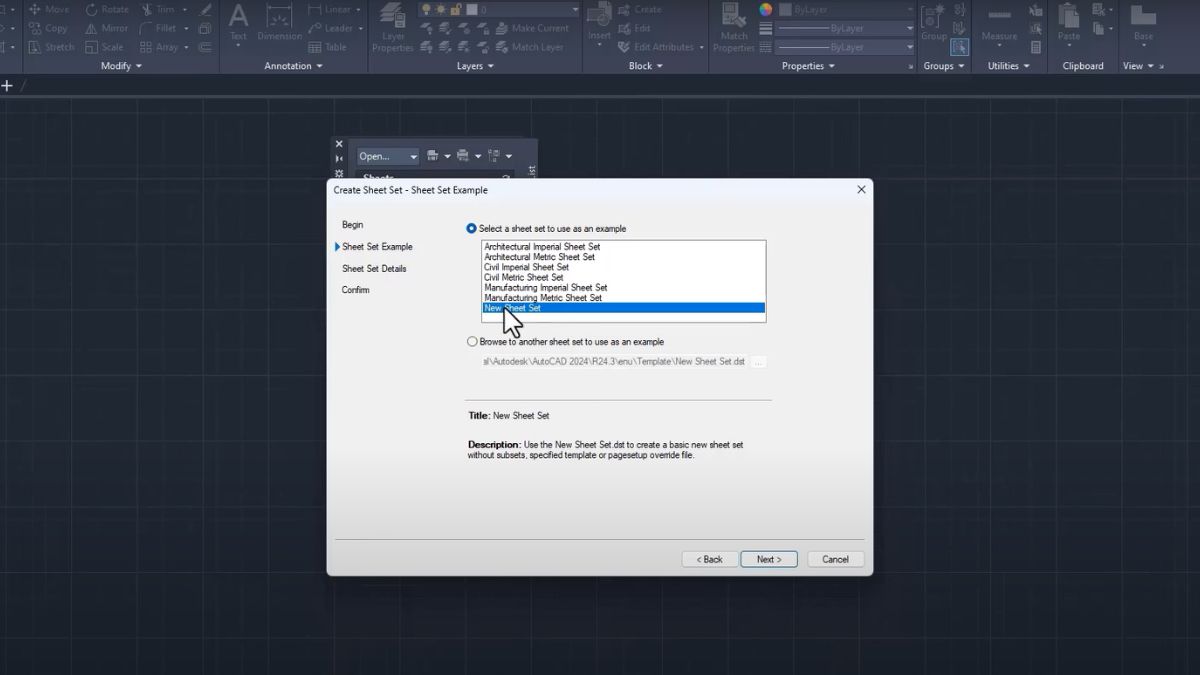Close the Create Sheet Set dialog

pos(861,190)
